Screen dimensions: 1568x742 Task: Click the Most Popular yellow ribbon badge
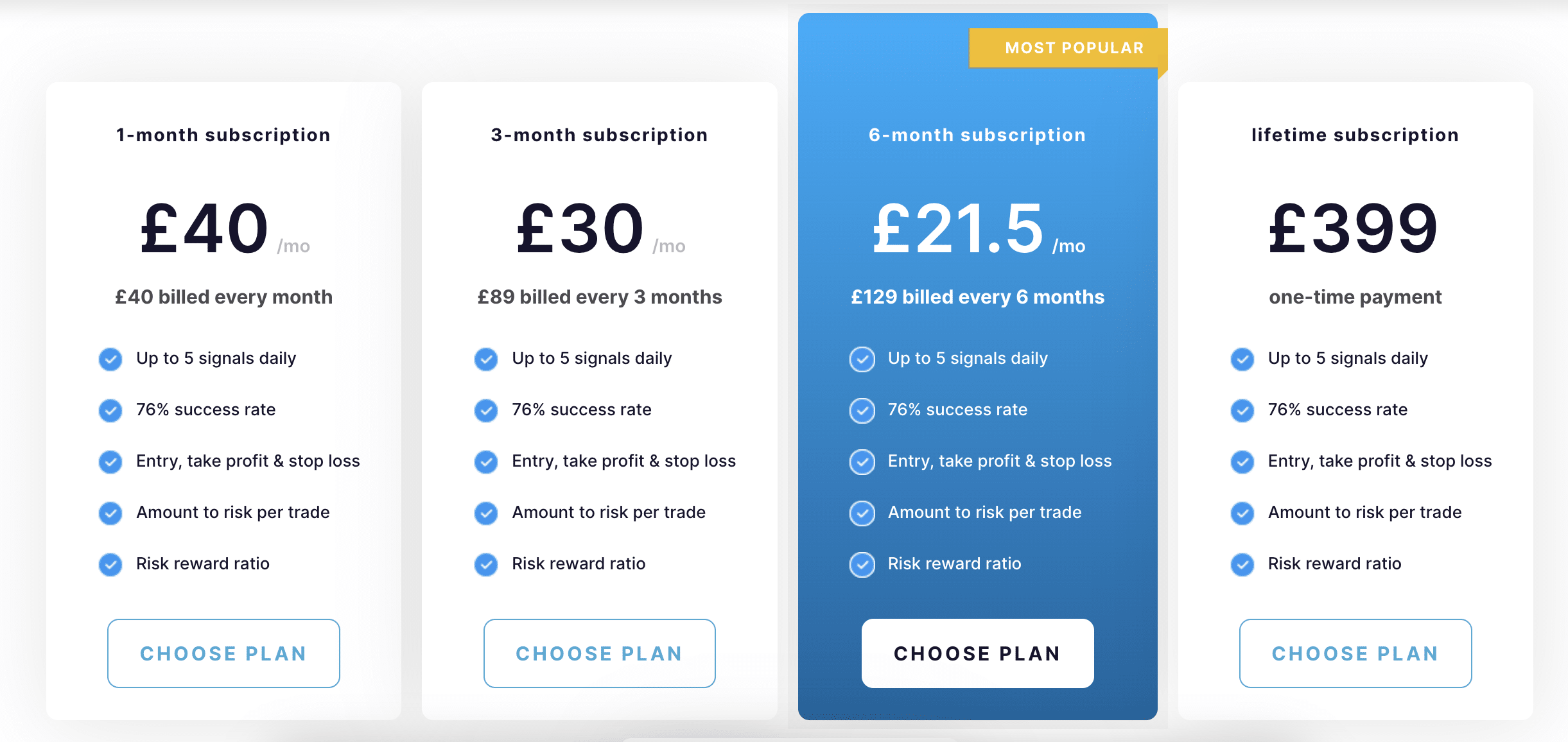click(1068, 48)
